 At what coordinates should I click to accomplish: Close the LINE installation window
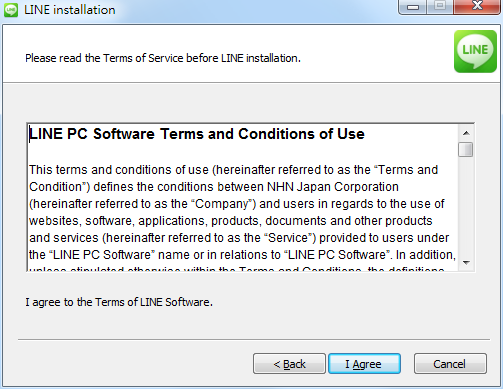477,6
